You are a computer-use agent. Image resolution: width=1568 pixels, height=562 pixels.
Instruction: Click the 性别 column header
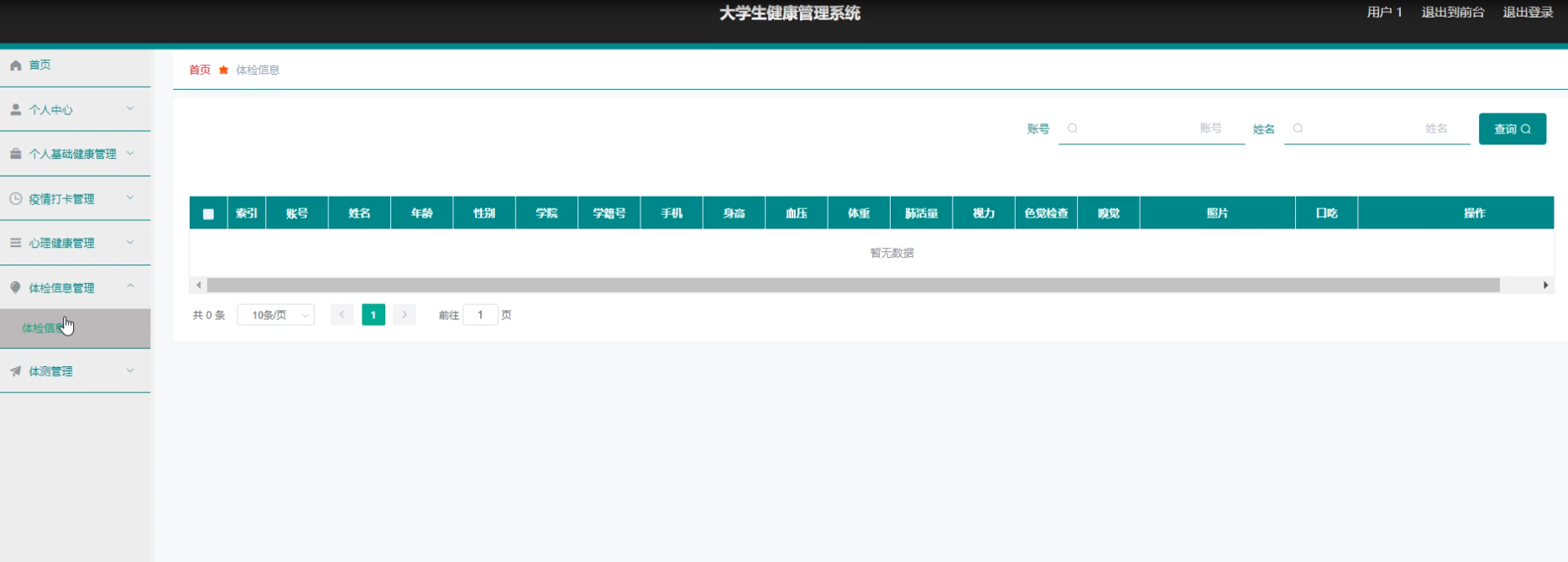pyautogui.click(x=484, y=213)
